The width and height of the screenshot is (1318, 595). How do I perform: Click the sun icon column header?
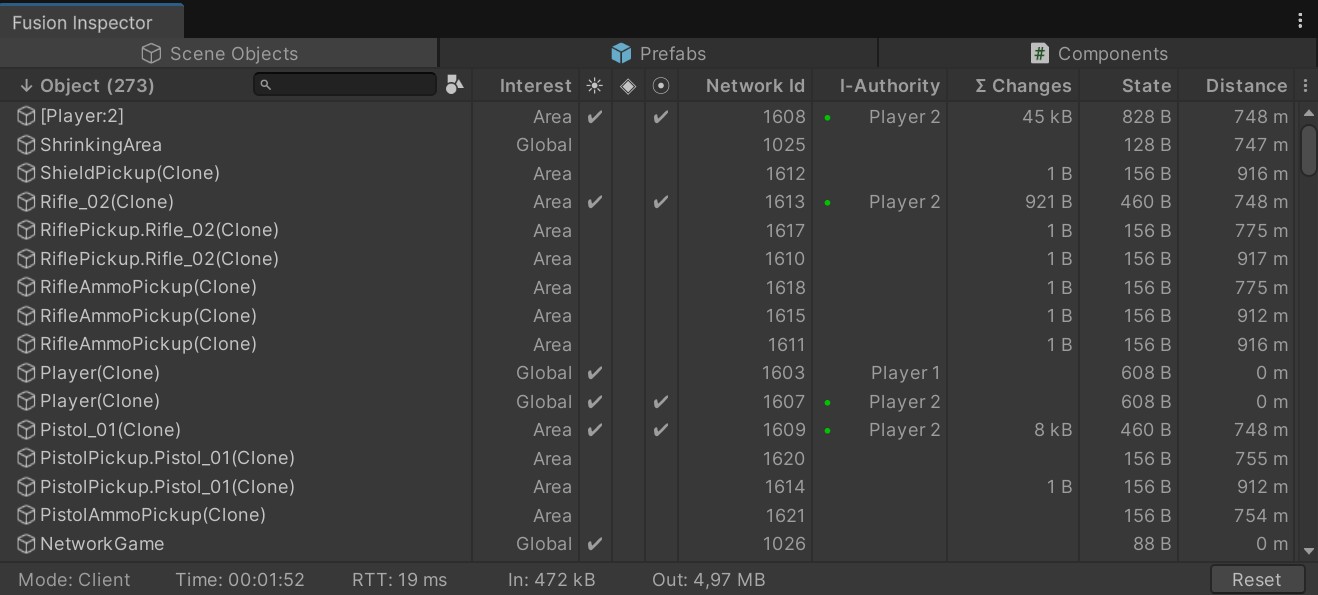click(x=595, y=86)
